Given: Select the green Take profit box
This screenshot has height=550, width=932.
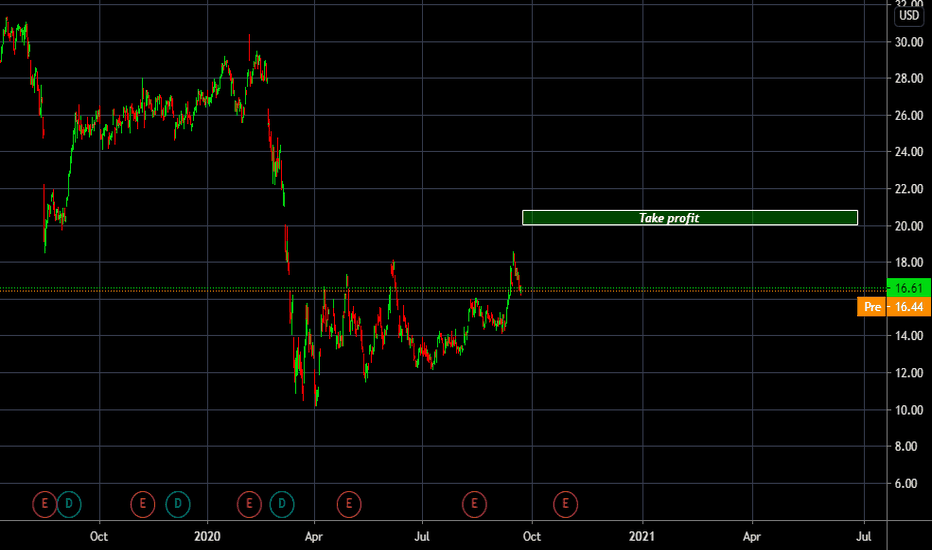Looking at the screenshot, I should [x=689, y=218].
